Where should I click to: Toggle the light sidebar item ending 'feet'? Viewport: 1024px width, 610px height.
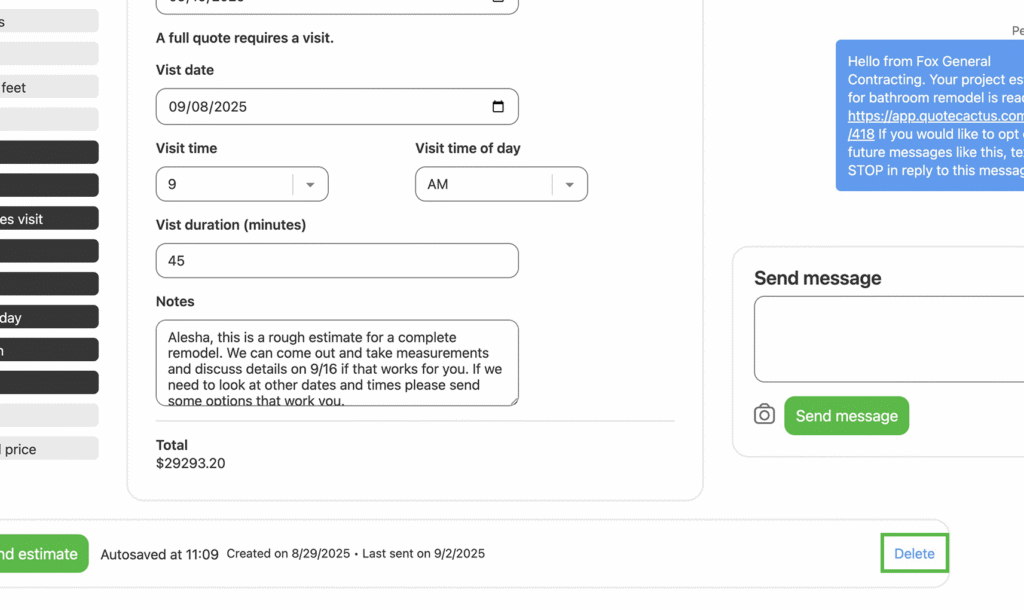pos(48,87)
